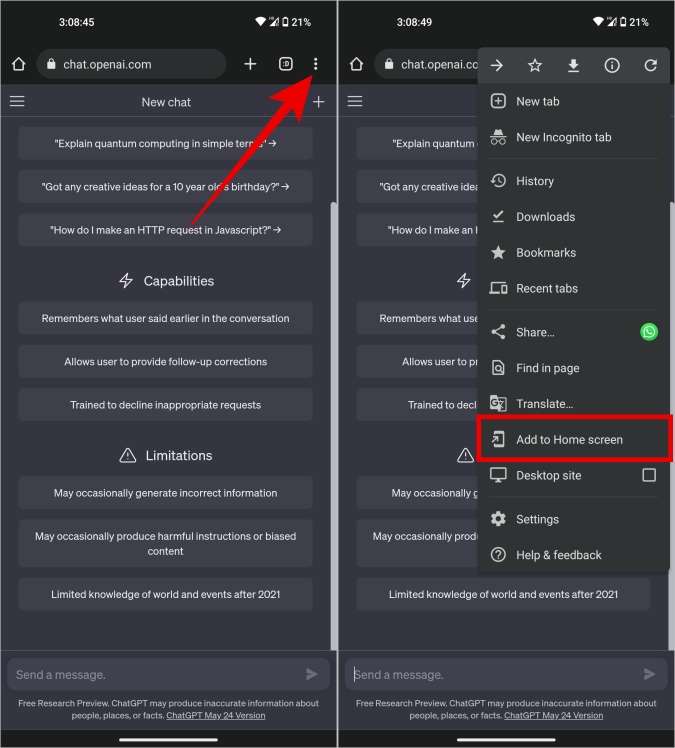Open History from the menu
The height and width of the screenshot is (748, 675).
573,181
